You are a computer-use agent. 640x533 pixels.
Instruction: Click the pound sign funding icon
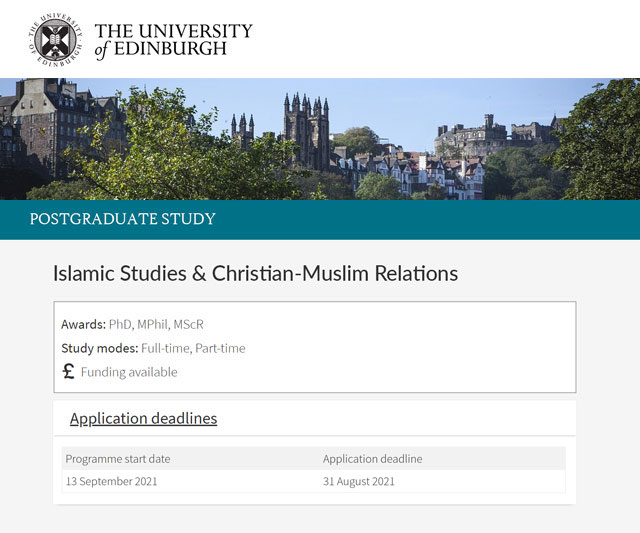point(68,372)
